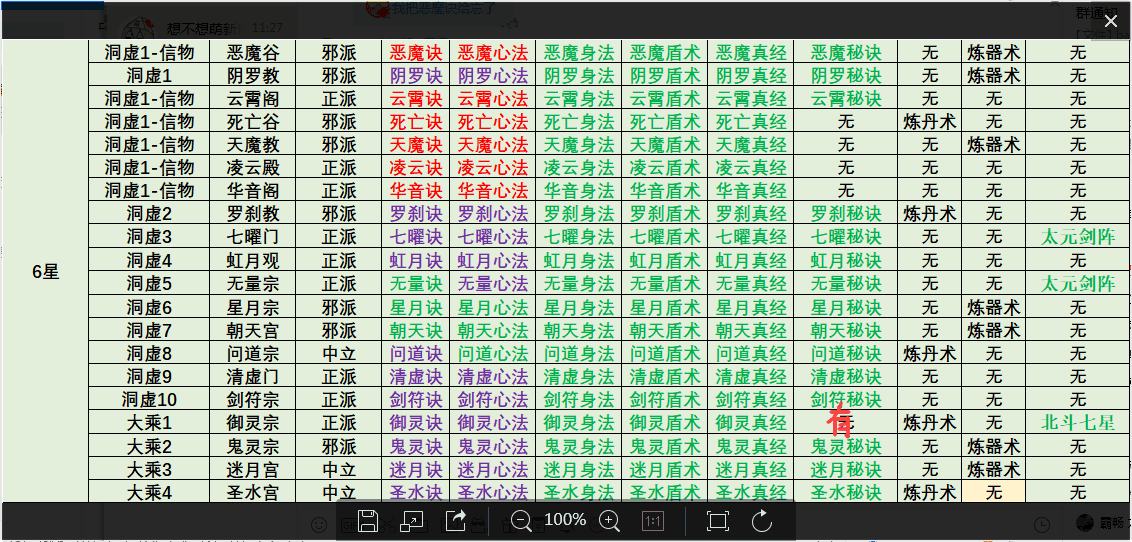Click the 大乘1 level cell
Image resolution: width=1132 pixels, height=542 pixels.
click(x=149, y=421)
